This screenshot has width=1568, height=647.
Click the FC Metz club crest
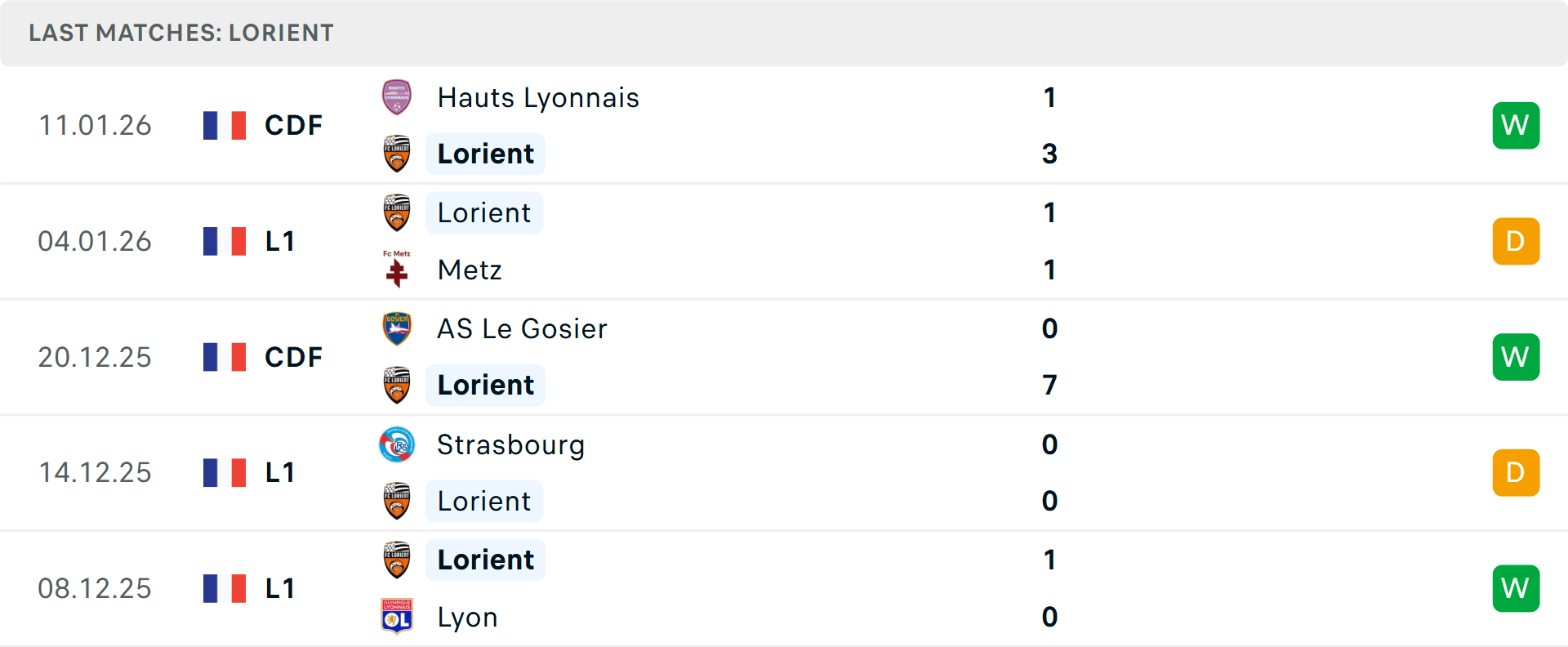[397, 270]
